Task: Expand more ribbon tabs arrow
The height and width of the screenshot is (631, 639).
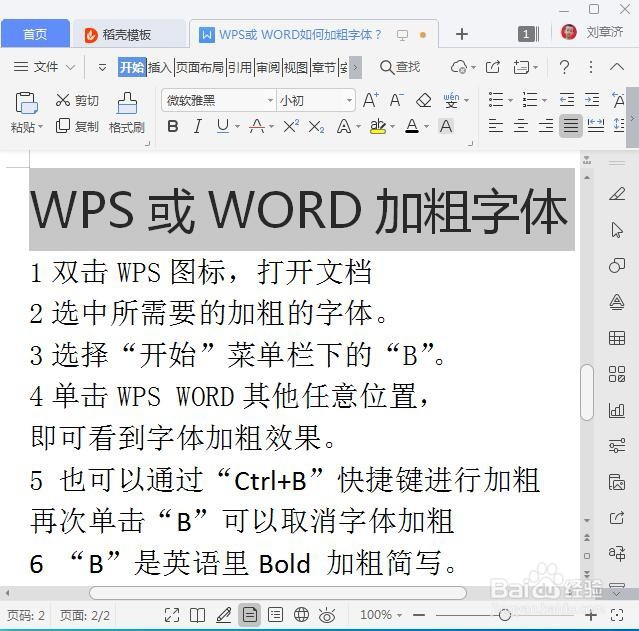Action: pyautogui.click(x=355, y=67)
